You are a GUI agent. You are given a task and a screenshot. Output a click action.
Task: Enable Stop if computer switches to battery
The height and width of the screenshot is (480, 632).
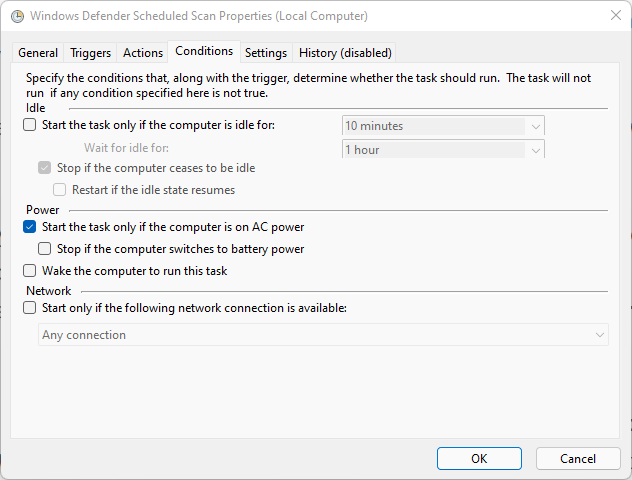44,249
